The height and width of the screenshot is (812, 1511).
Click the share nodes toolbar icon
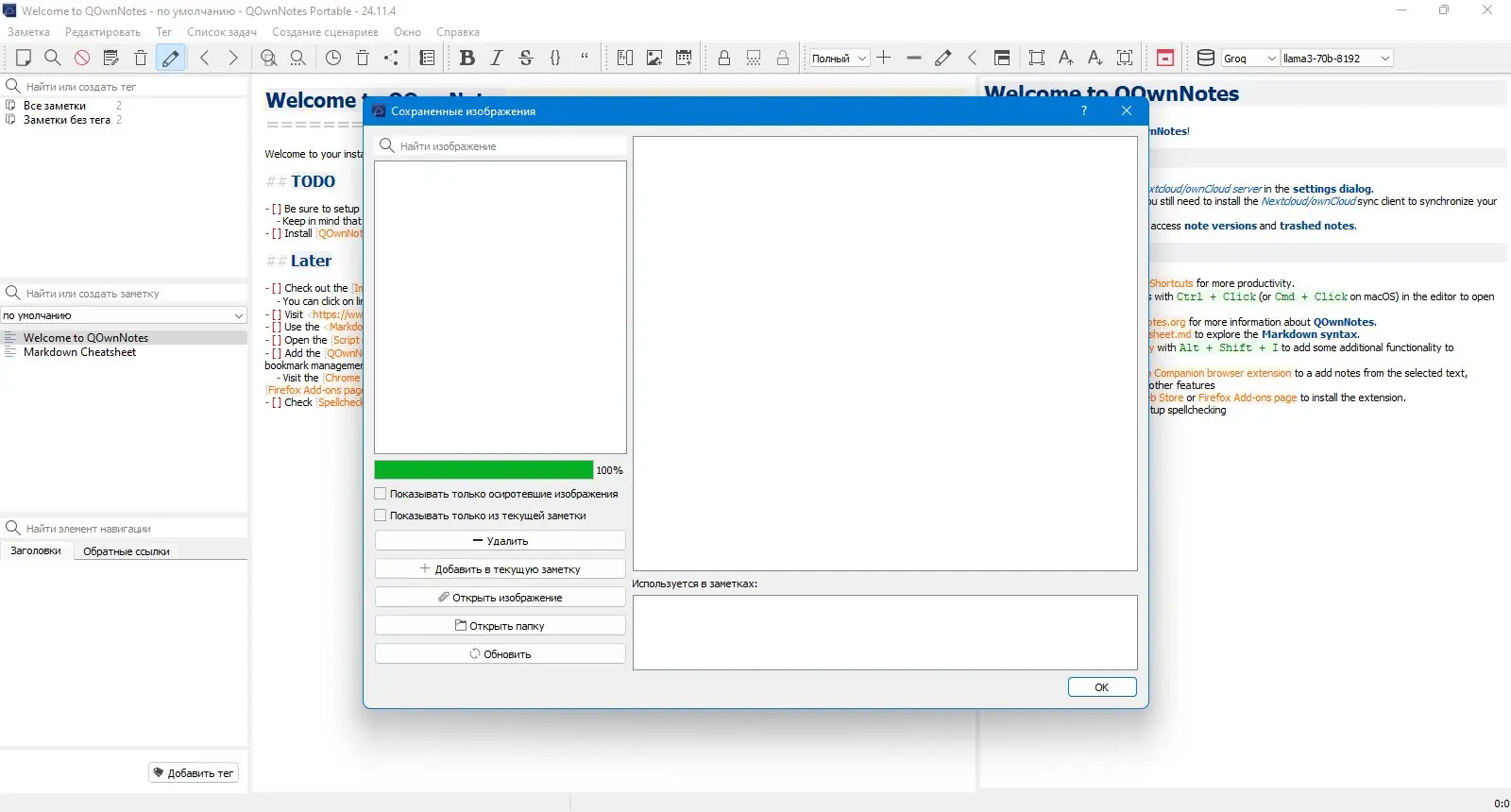pos(391,58)
